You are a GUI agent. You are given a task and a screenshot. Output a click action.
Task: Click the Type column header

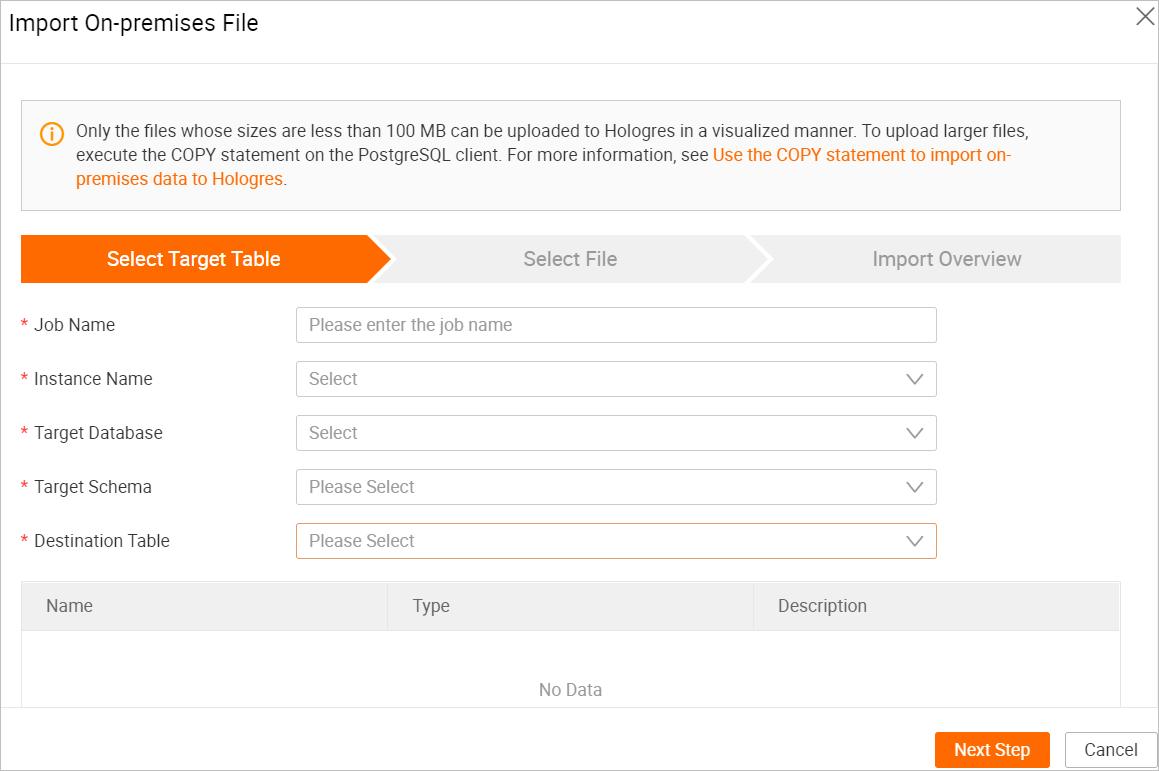tap(431, 606)
